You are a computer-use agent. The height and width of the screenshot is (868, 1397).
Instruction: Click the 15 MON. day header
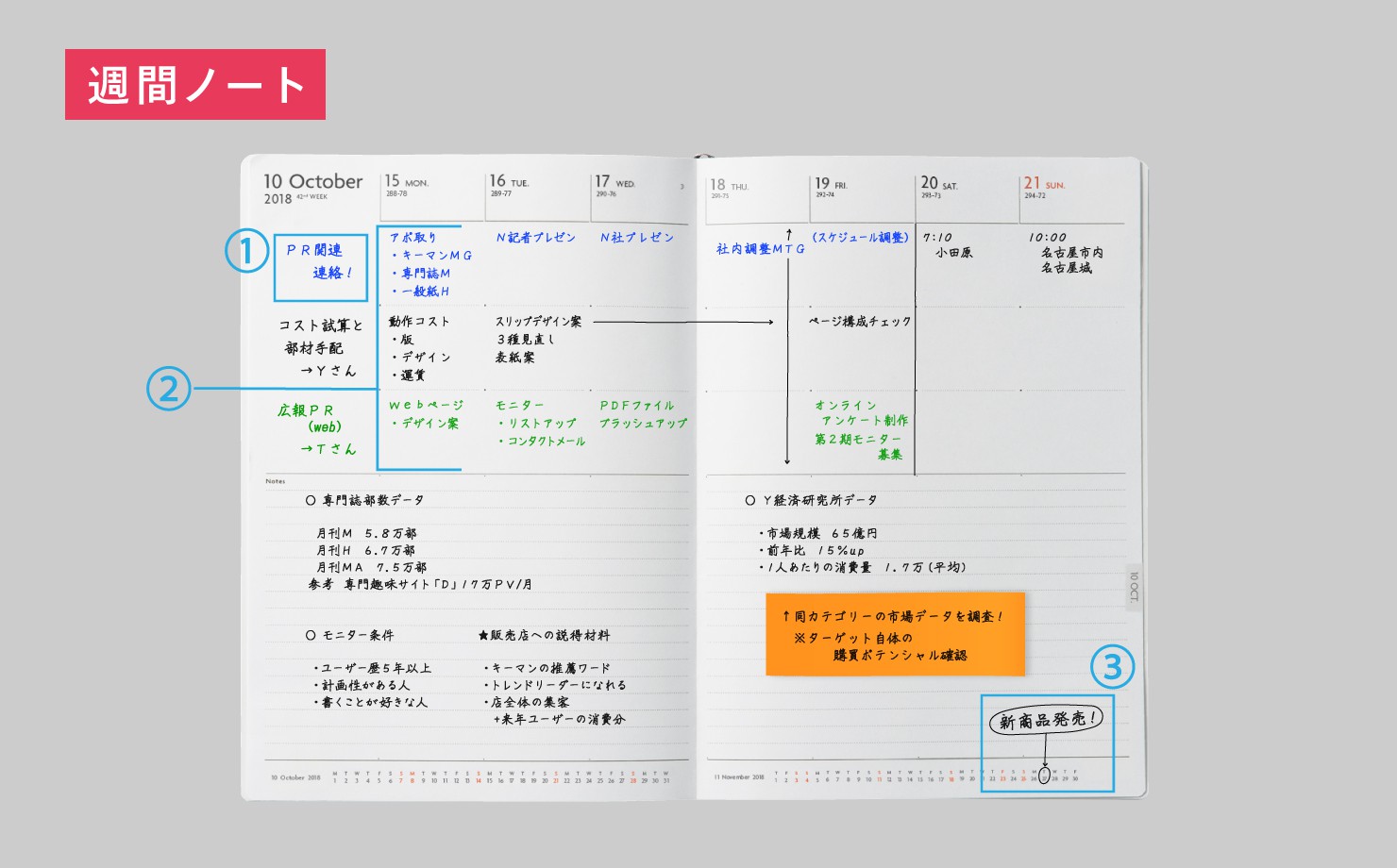(x=407, y=185)
